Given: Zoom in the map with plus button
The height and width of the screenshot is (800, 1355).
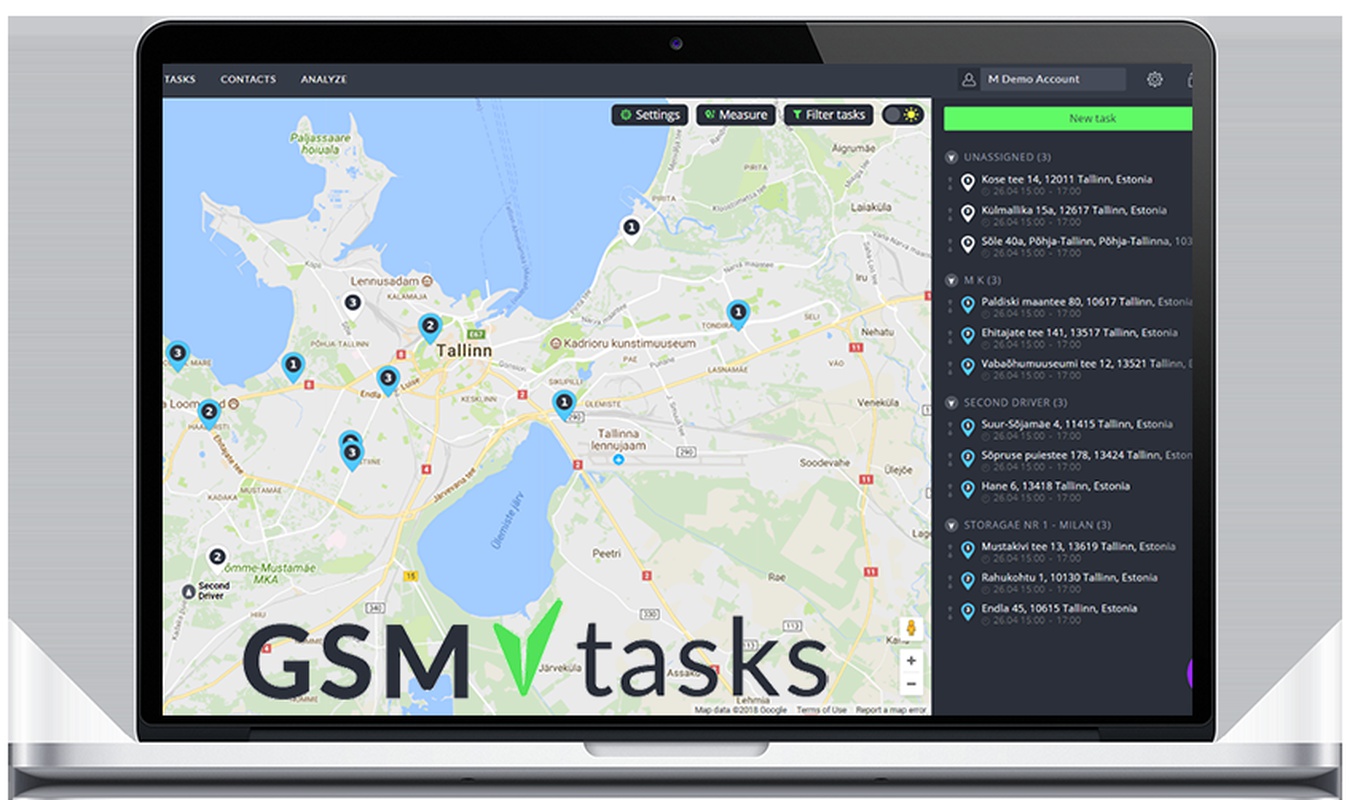Looking at the screenshot, I should point(910,661).
